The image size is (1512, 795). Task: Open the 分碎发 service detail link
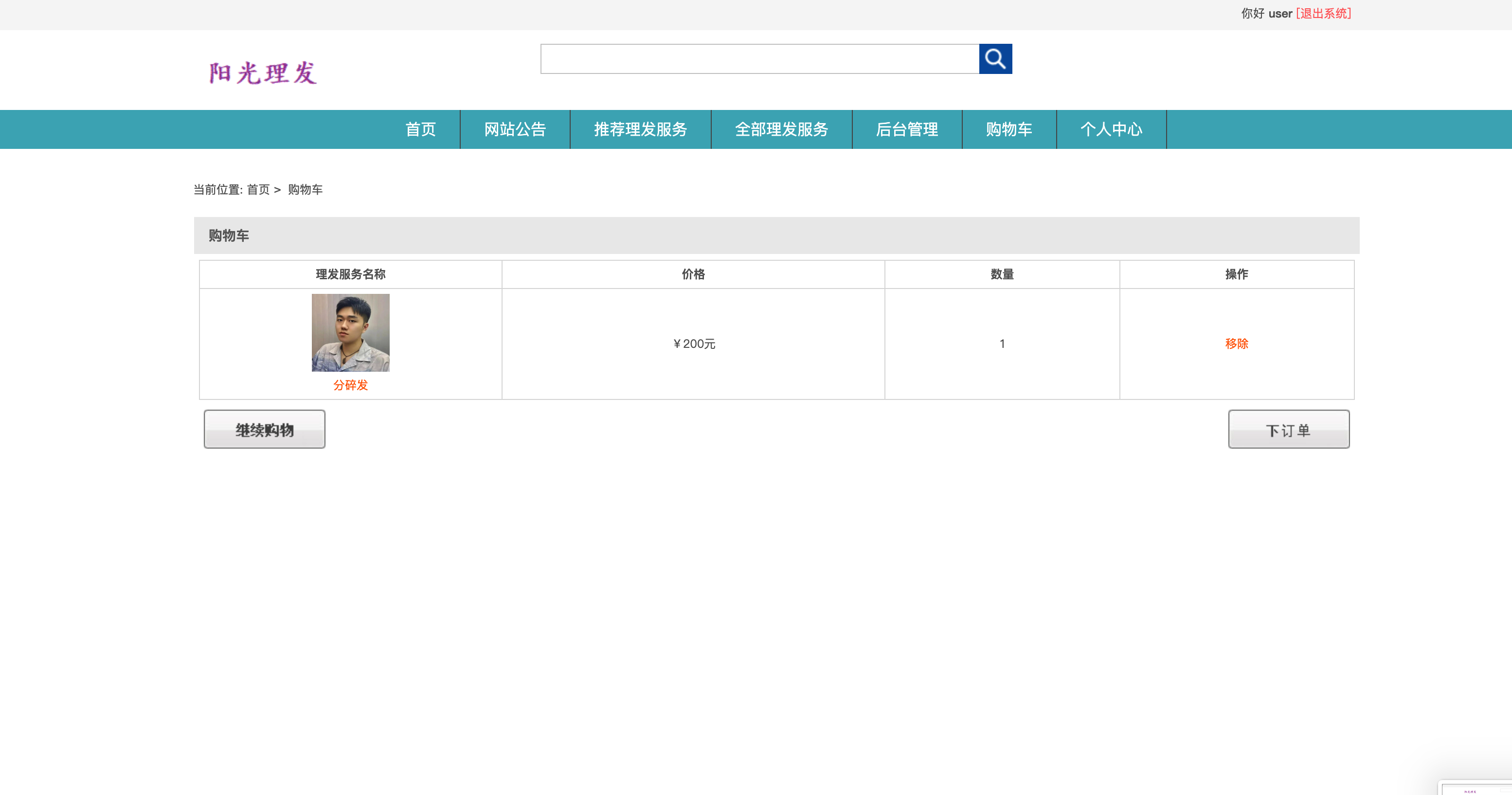click(350, 386)
